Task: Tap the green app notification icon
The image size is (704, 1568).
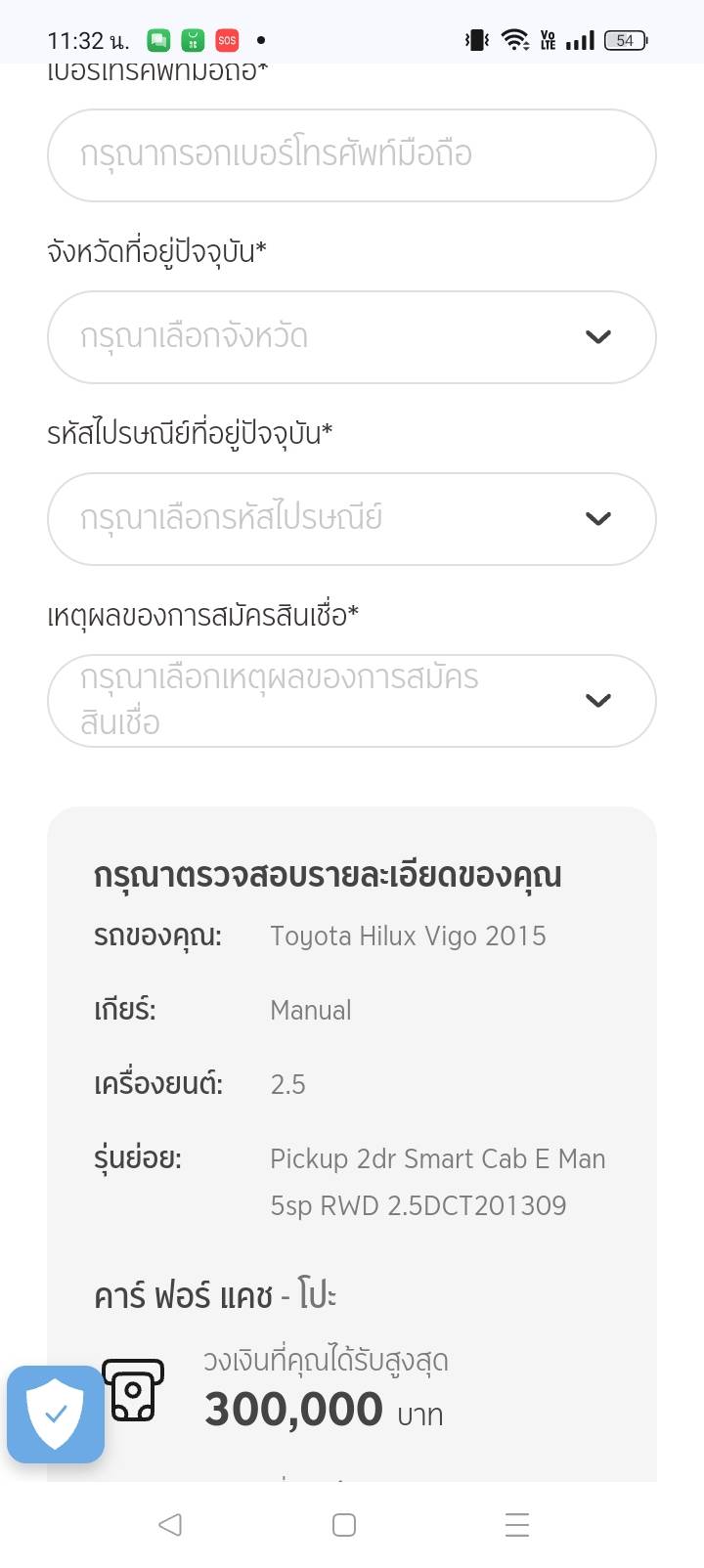Action: (193, 40)
